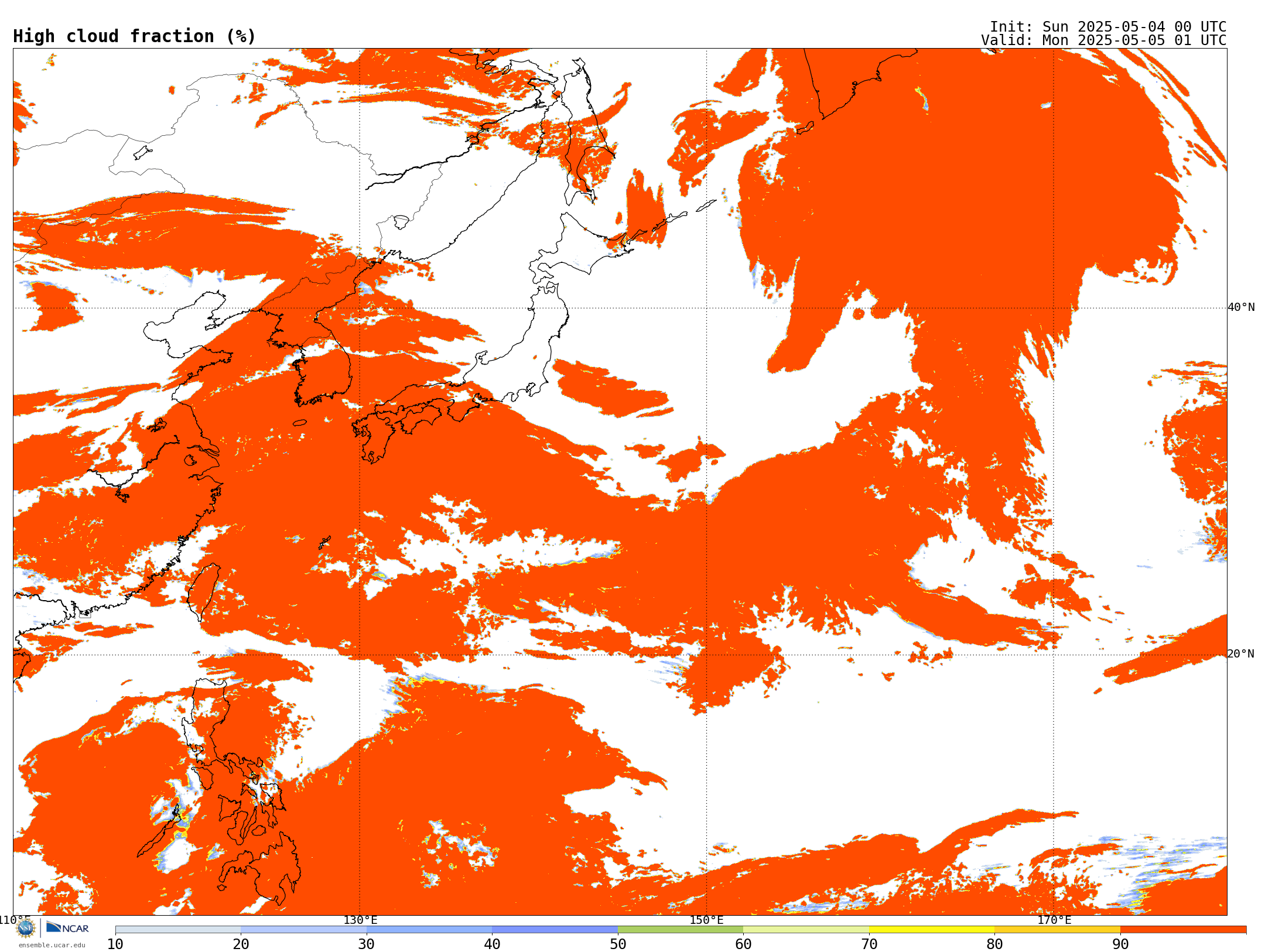Click the Init: Sun 2025-05-04 00 UTC text
The image size is (1265, 952).
click(1107, 27)
